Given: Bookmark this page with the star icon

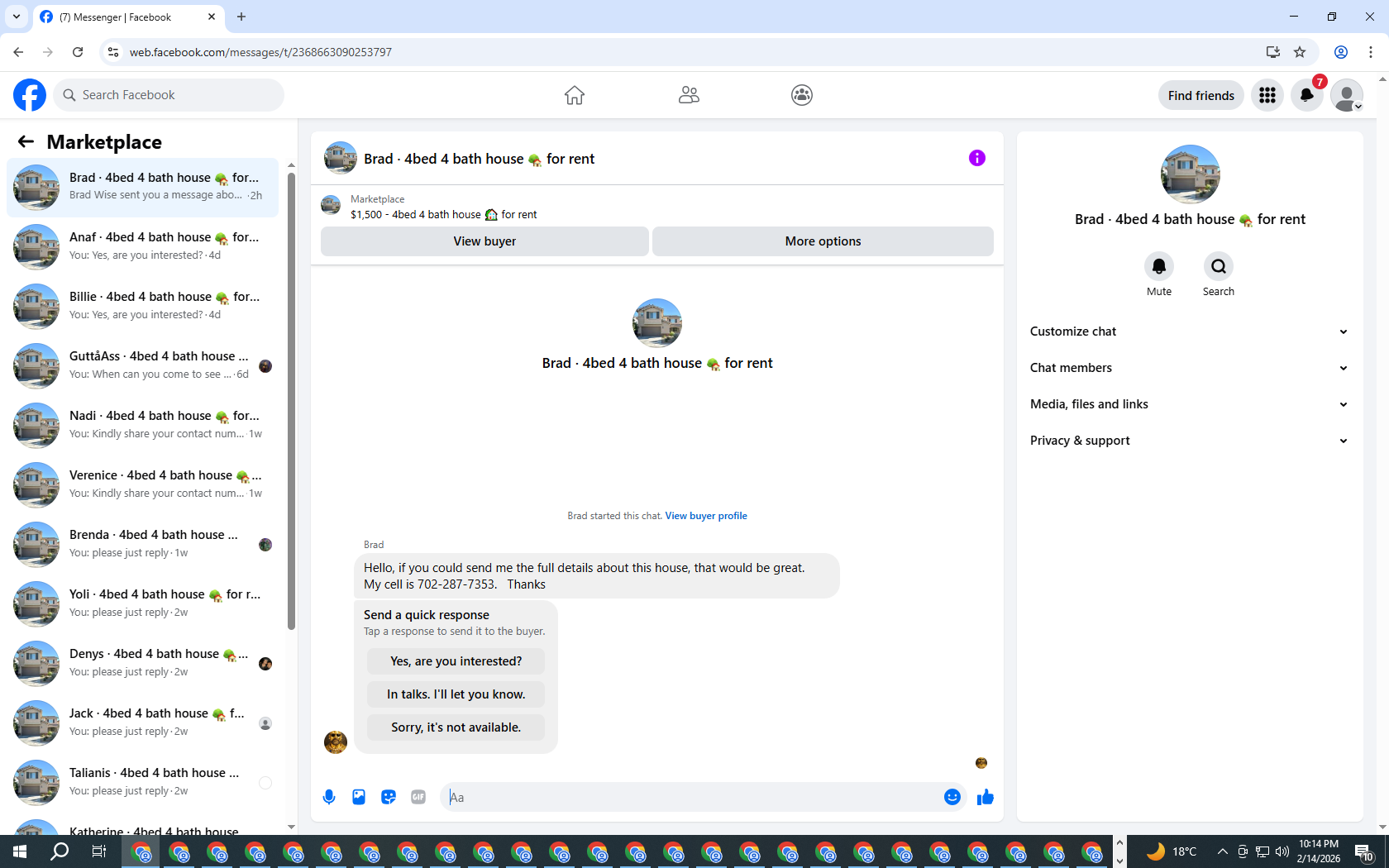Looking at the screenshot, I should 1300,52.
